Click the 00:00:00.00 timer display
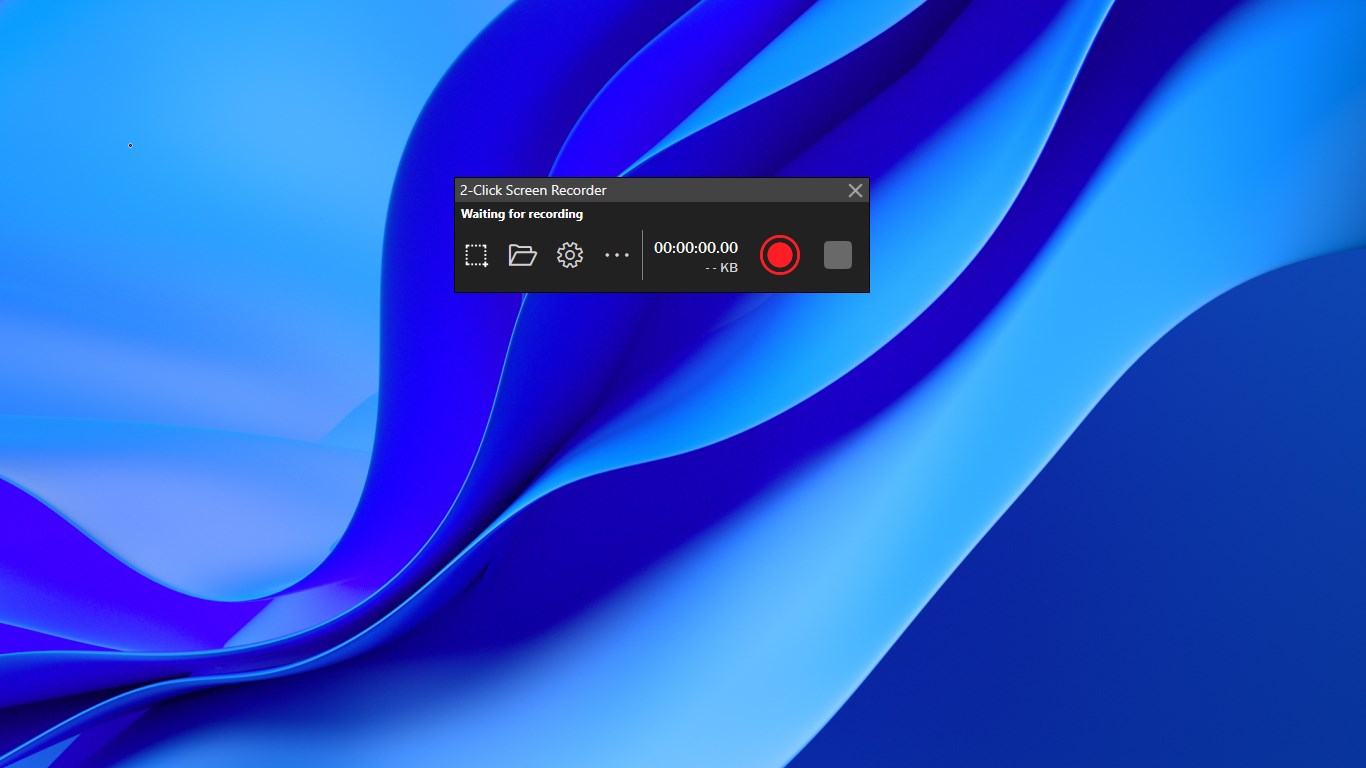Screen dimensions: 1366x768 pos(696,247)
